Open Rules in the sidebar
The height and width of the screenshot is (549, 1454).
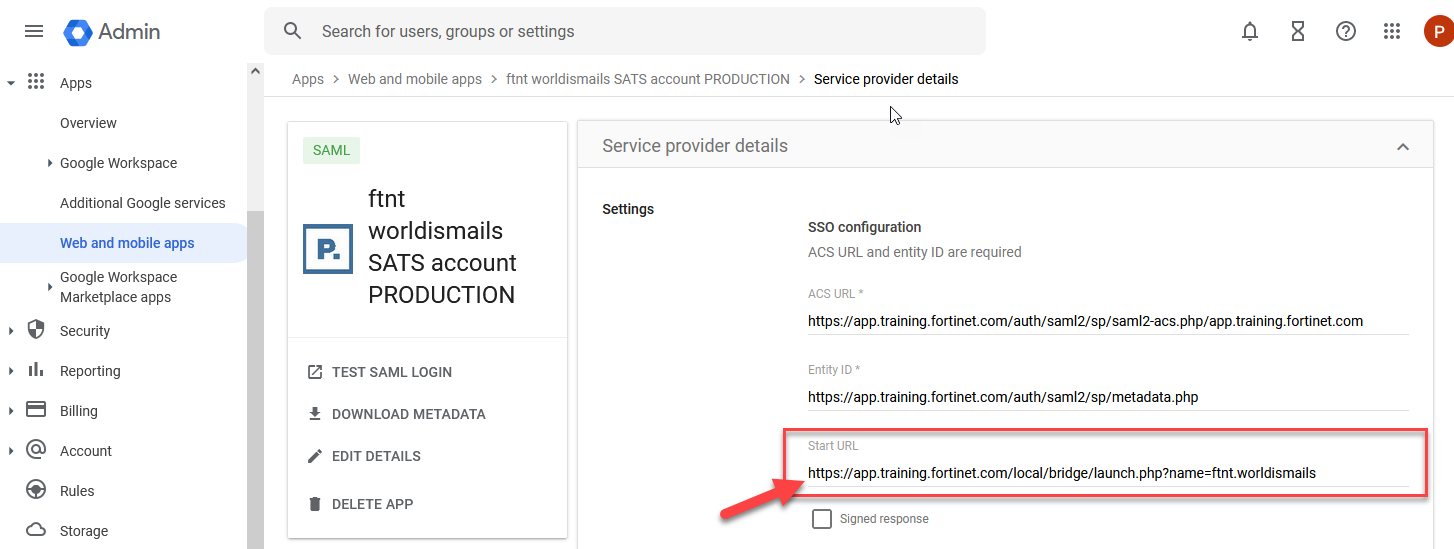pos(77,491)
